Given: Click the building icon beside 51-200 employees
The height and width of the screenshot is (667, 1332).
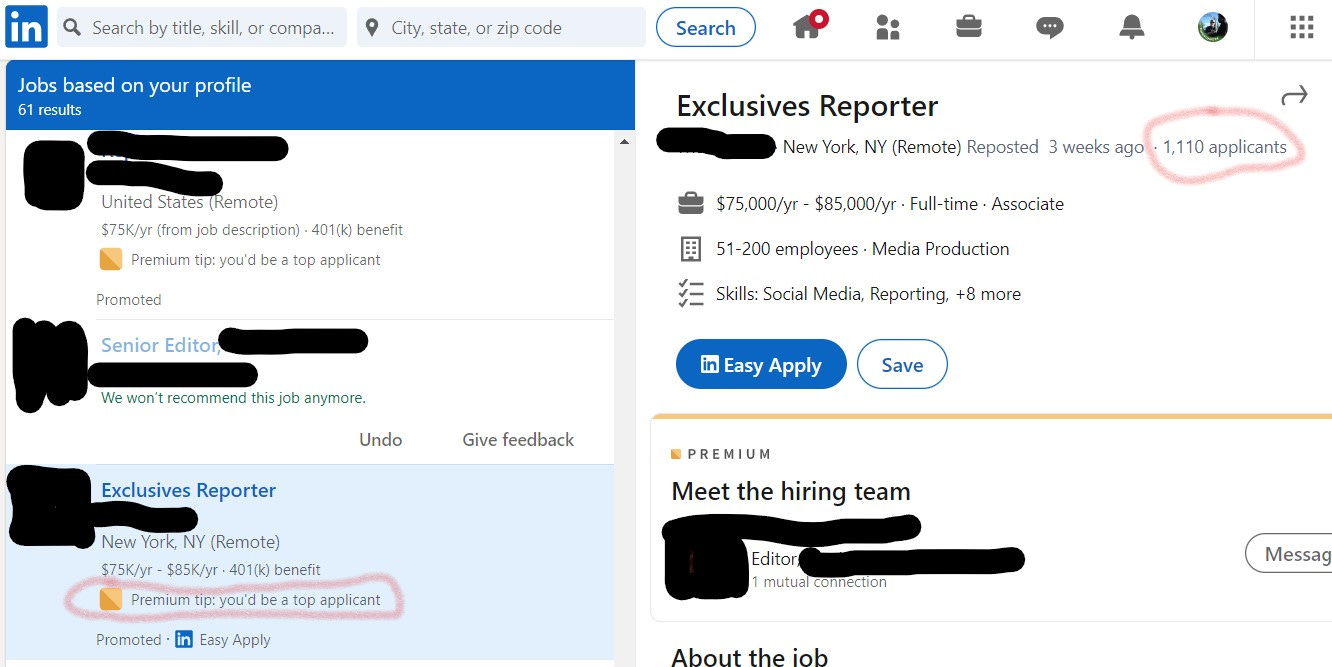Looking at the screenshot, I should tap(690, 249).
